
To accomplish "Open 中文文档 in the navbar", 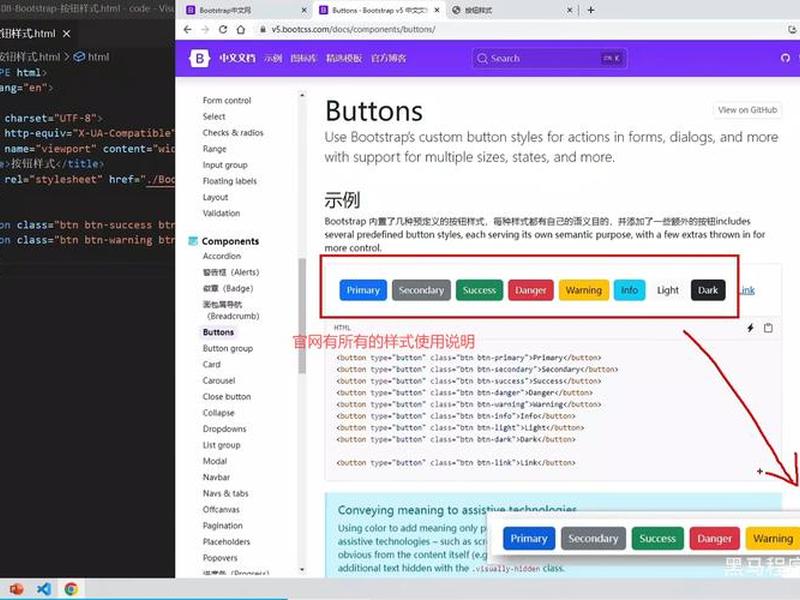I will click(x=237, y=58).
